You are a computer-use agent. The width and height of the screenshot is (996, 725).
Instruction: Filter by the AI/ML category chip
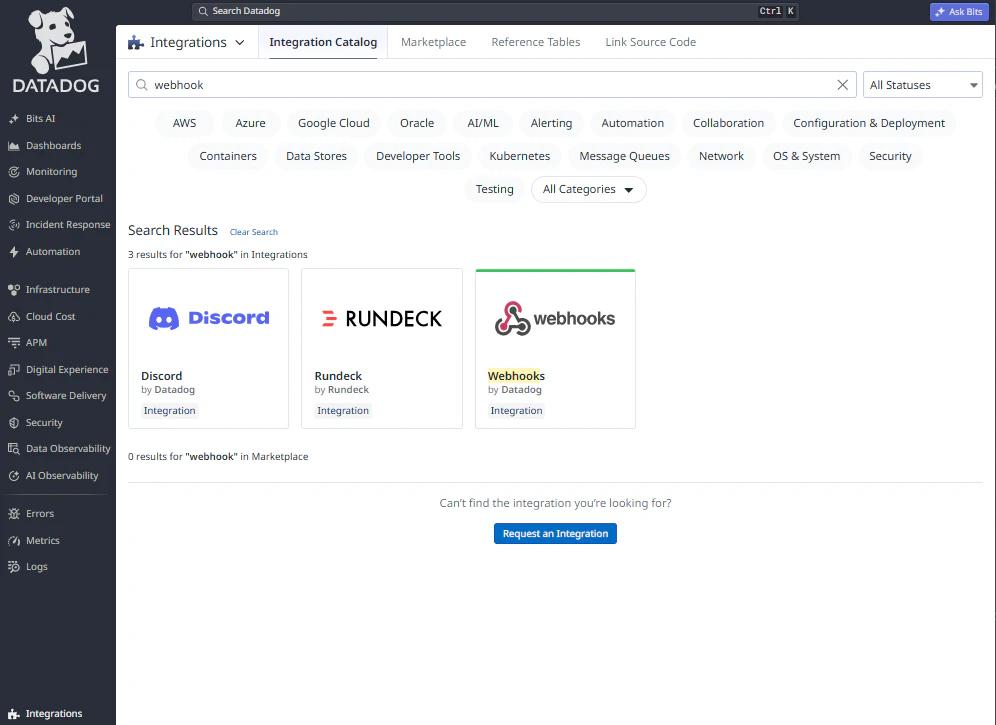tap(483, 123)
